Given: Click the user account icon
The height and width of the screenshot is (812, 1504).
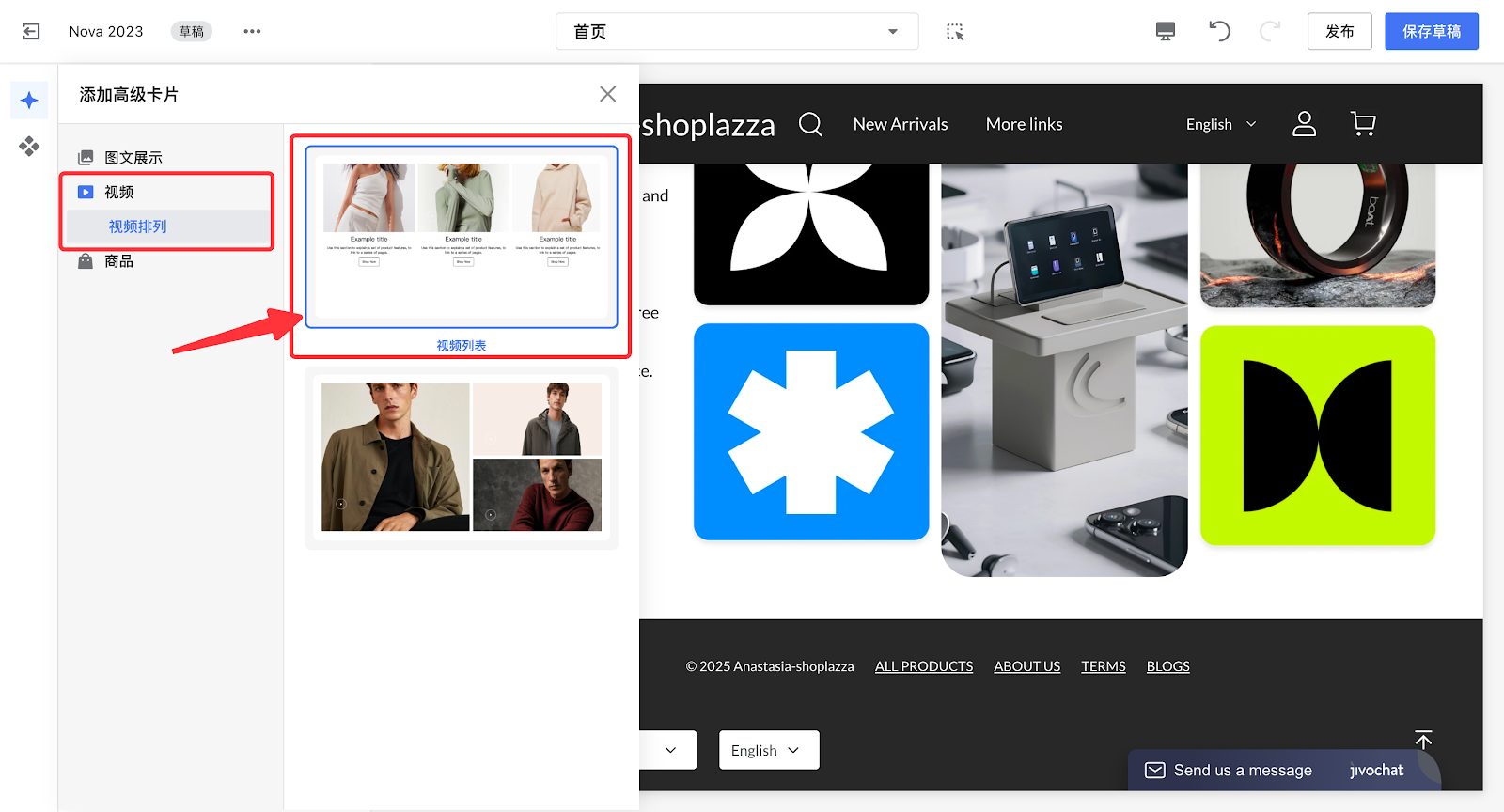Looking at the screenshot, I should click(1304, 124).
